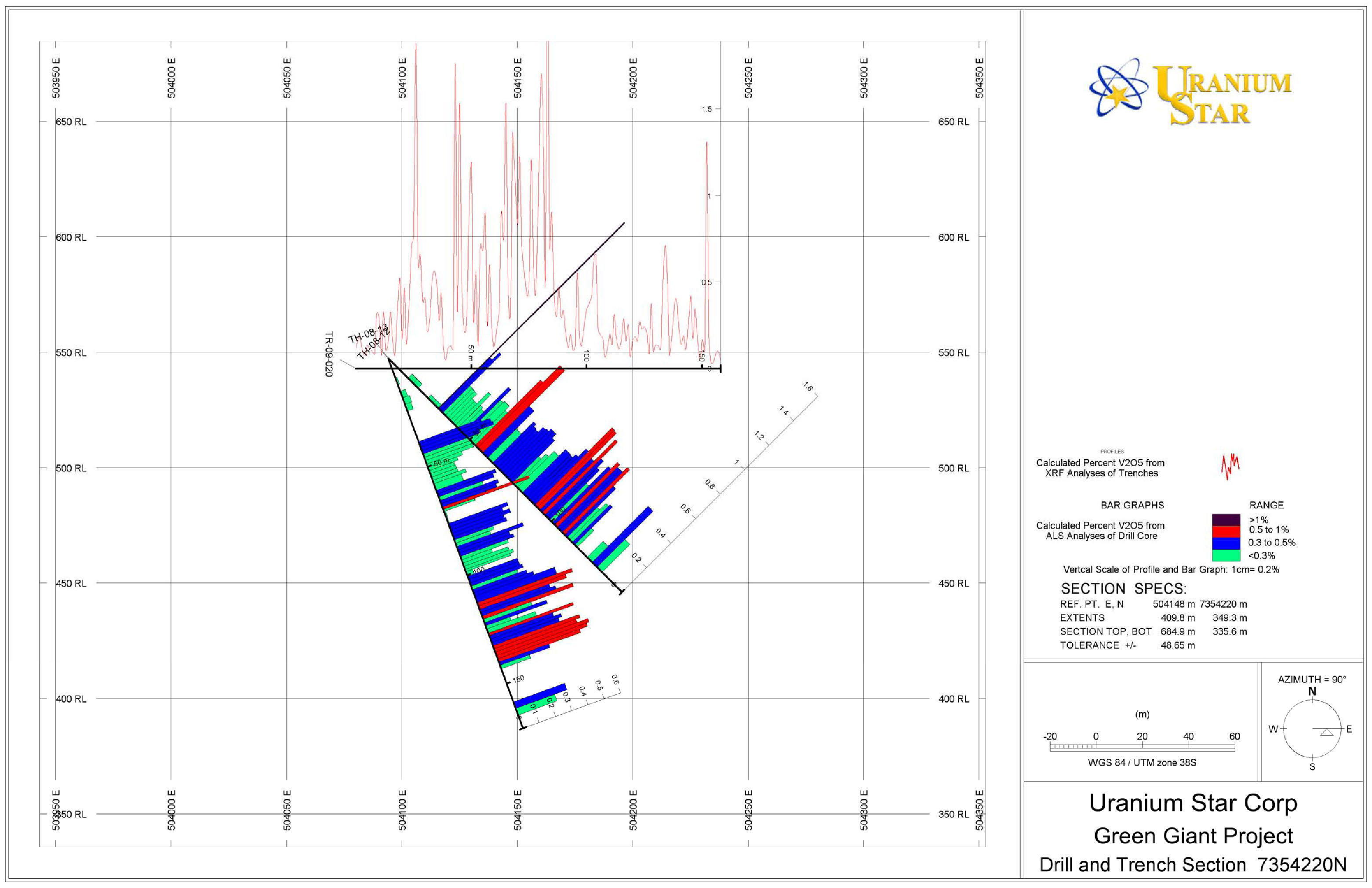1372x888 pixels.
Task: Click the '349.3 m' extents value
Action: coord(1230,618)
